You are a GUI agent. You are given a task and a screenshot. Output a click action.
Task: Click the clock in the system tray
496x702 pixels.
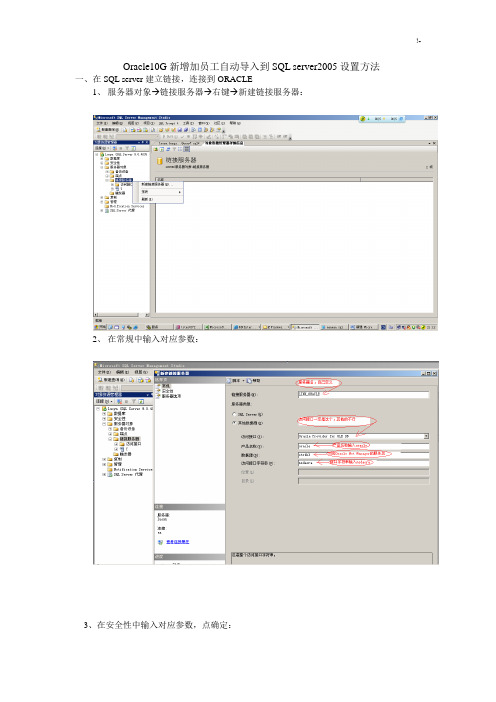tap(431, 327)
